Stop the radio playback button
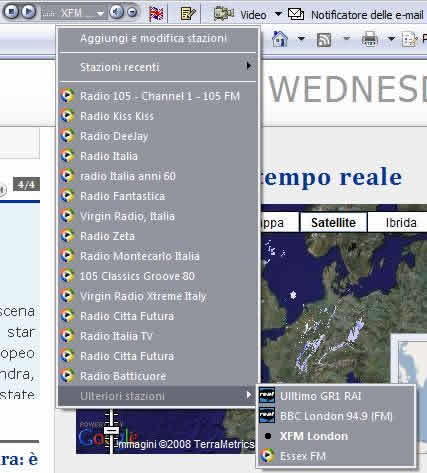Image resolution: width=427 pixels, height=473 pixels. click(x=11, y=12)
